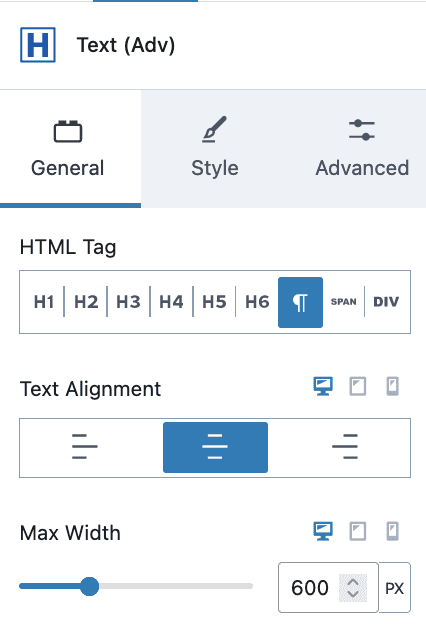The height and width of the screenshot is (640, 426).
Task: Select right text alignment icon
Action: (345, 447)
